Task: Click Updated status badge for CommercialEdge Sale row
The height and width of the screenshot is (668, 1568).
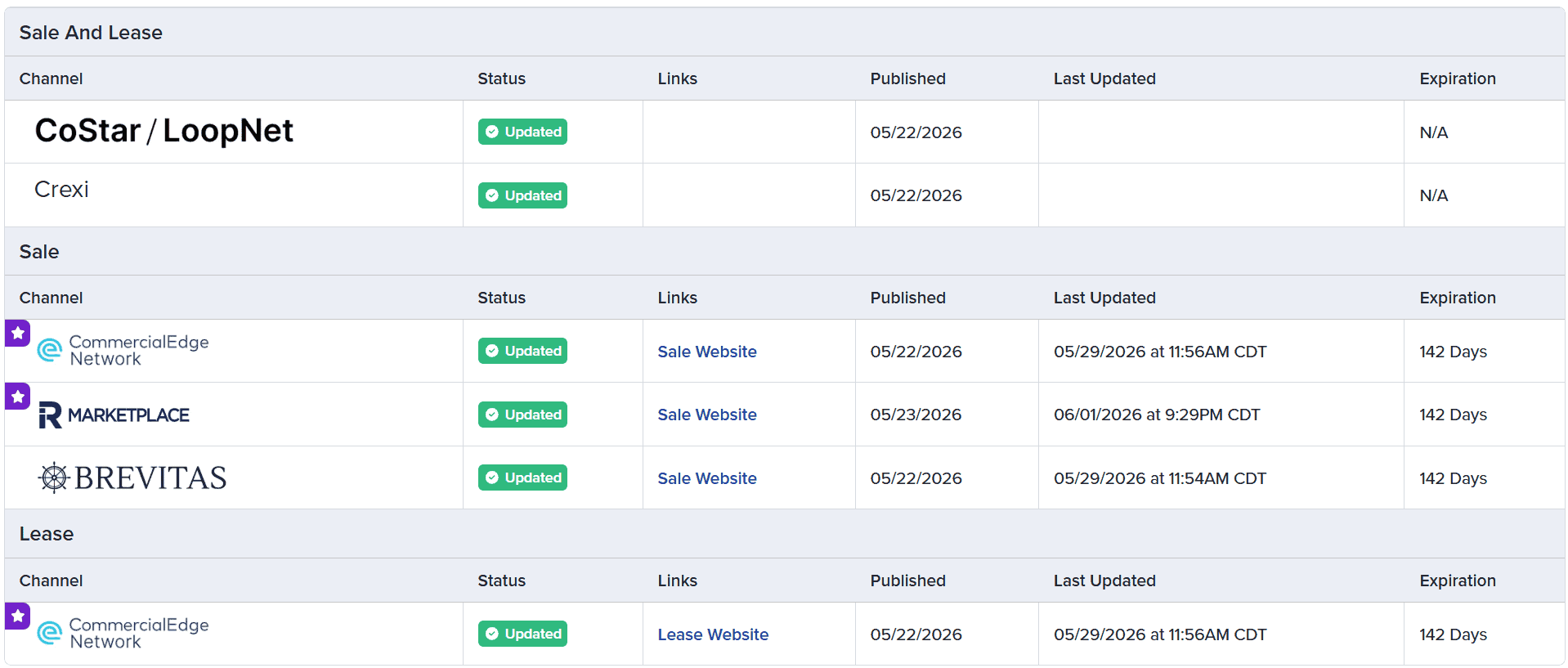Action: tap(522, 351)
